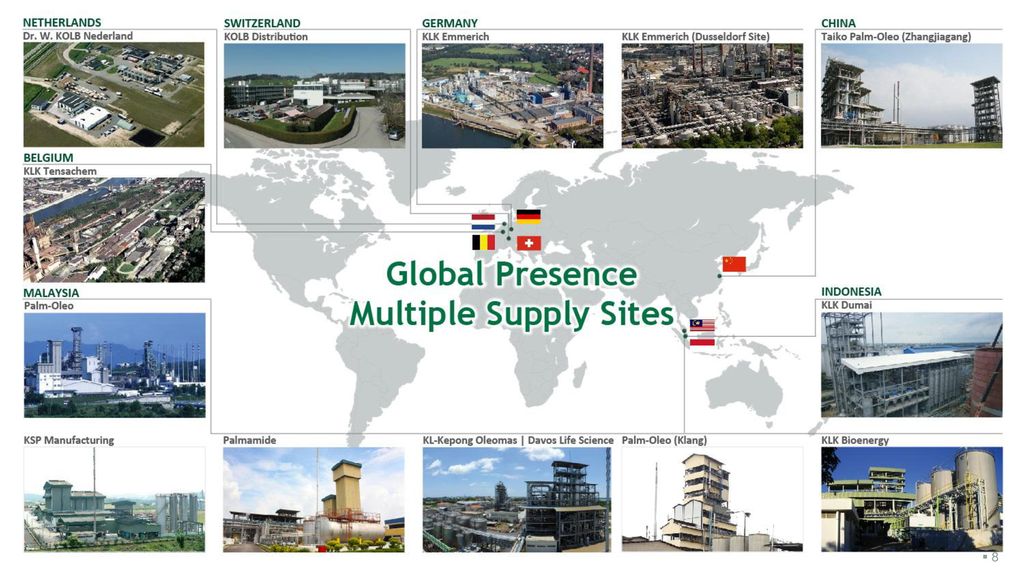Click 'KL-Kepong Oleomas | Davos Life Science' caption
Screen dimensions: 1024x577
point(518,440)
